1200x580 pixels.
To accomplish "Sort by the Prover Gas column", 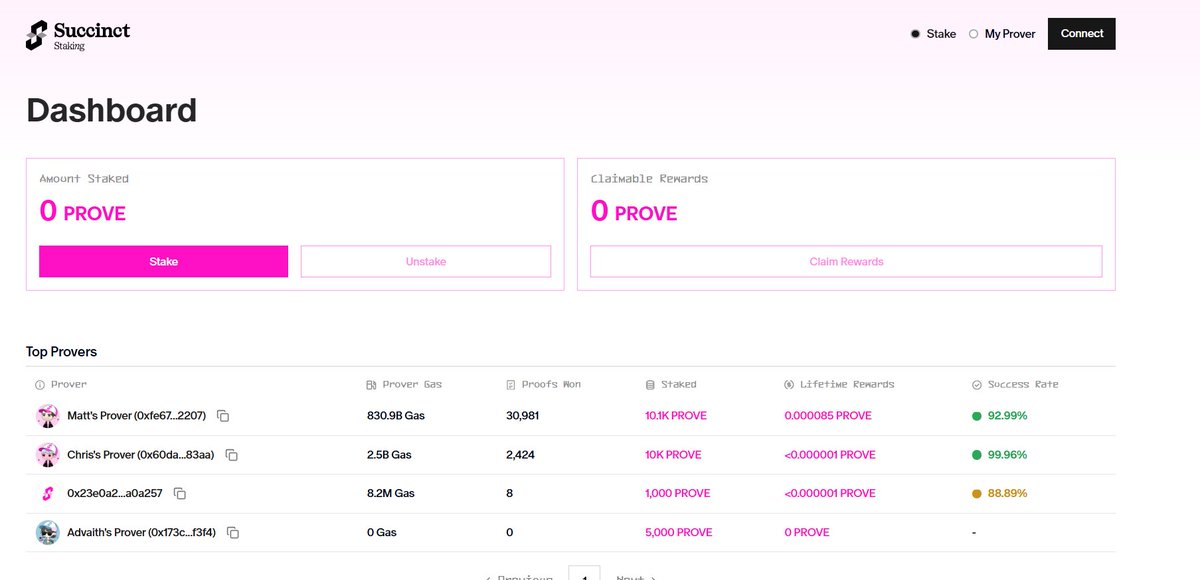I will 412,385.
